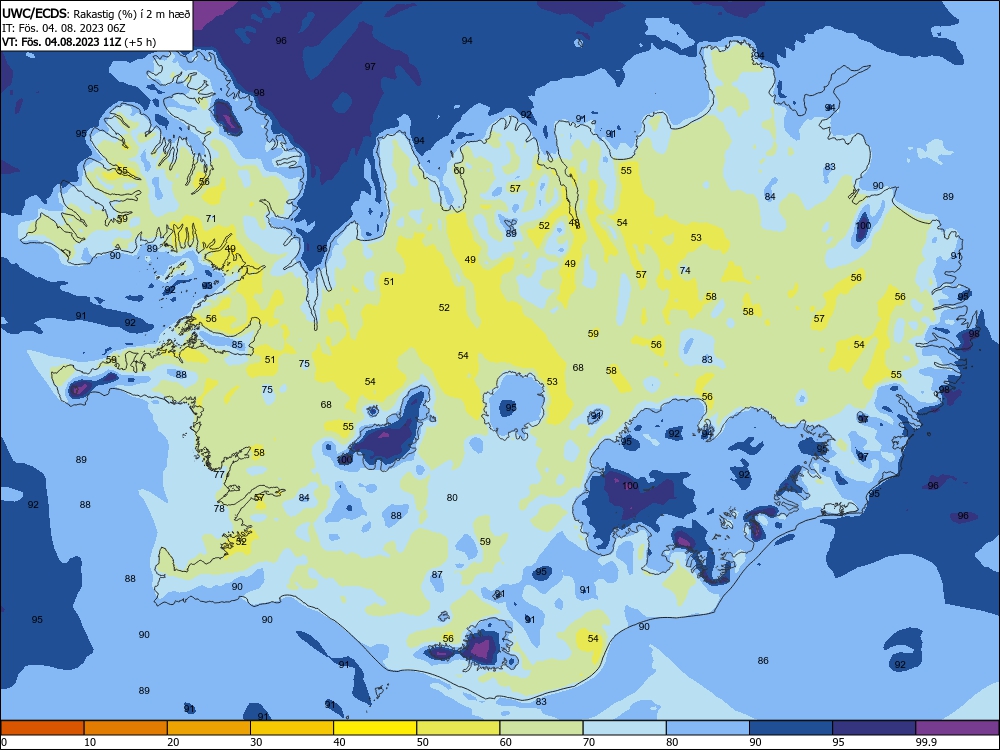Click the '85' humidity value in the west
This screenshot has width=1000, height=750.
[x=237, y=345]
